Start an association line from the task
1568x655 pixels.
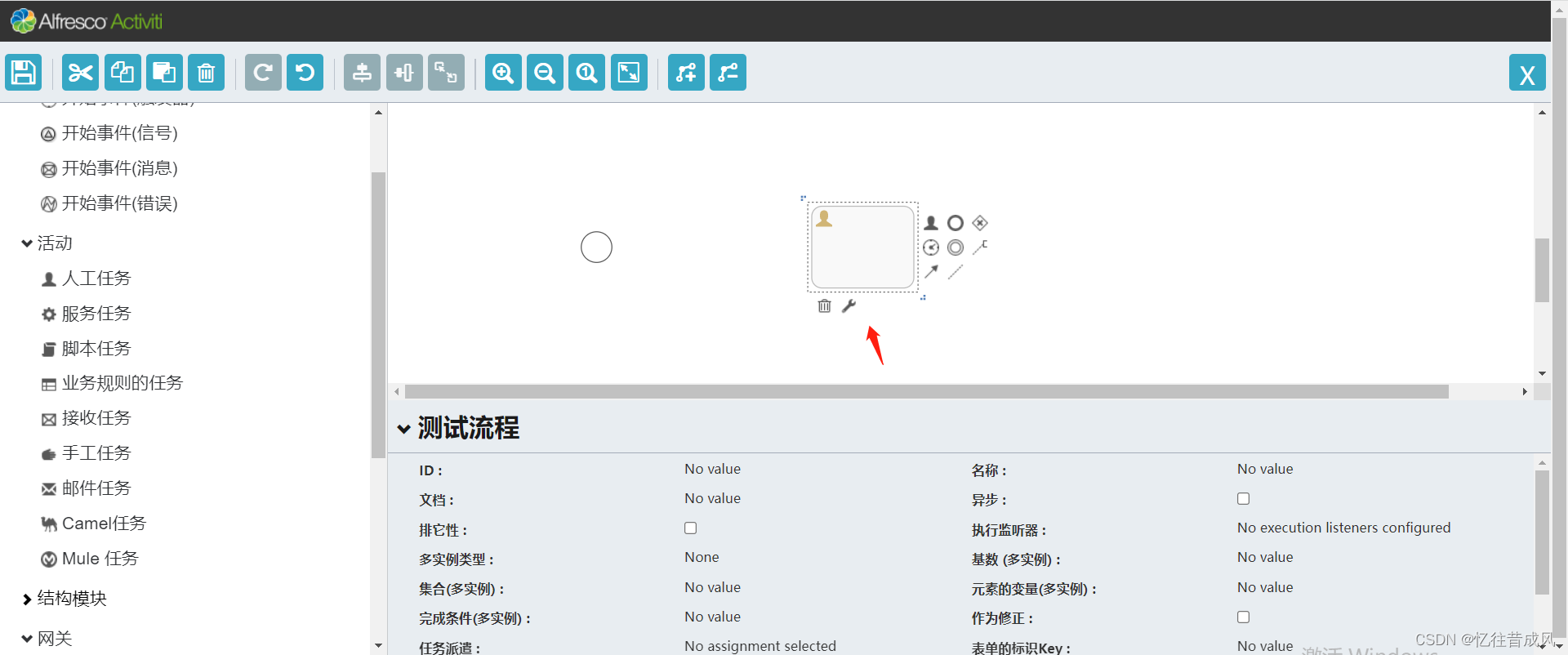[x=955, y=272]
